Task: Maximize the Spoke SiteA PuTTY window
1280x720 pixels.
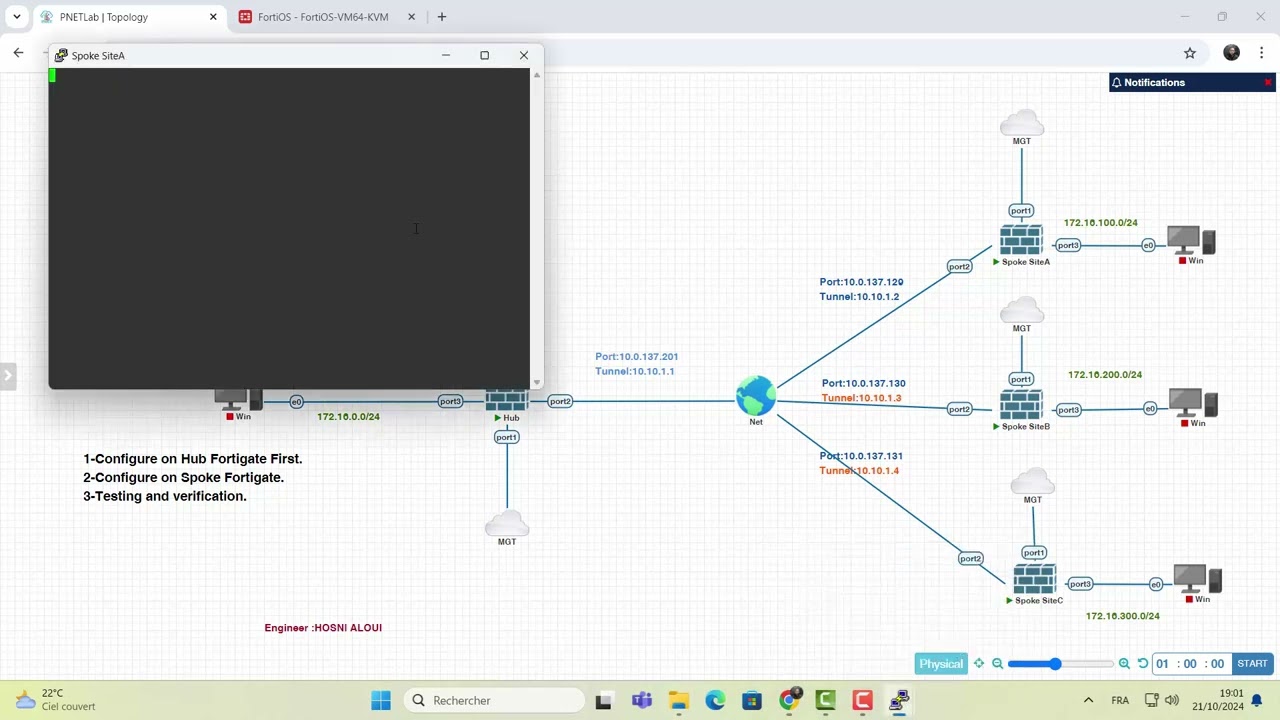Action: tap(485, 55)
